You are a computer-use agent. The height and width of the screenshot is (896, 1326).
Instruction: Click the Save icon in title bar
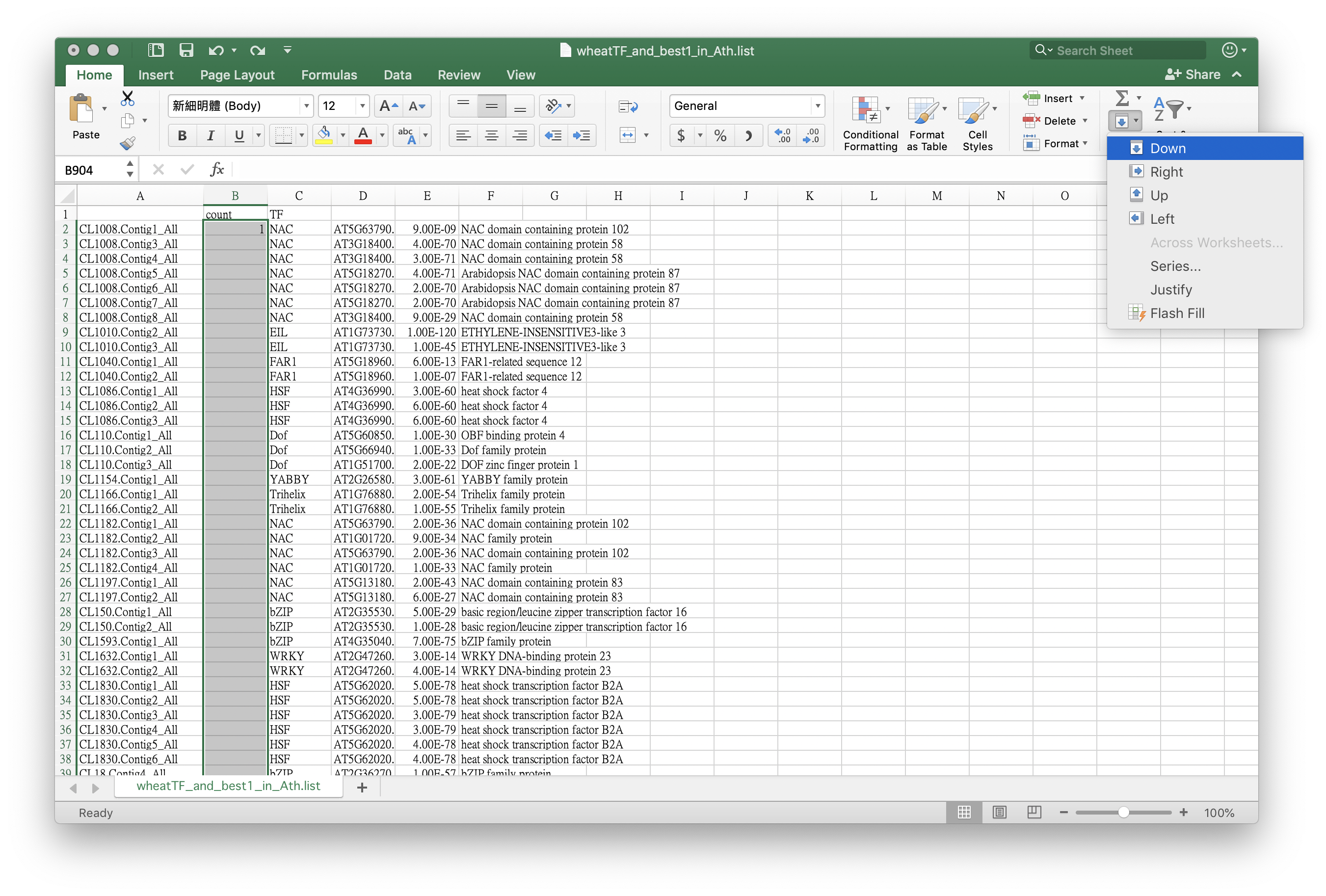click(186, 50)
